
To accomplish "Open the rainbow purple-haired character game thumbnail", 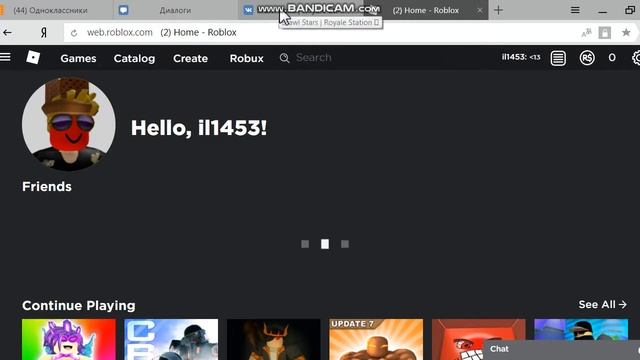I will click(x=69, y=339).
